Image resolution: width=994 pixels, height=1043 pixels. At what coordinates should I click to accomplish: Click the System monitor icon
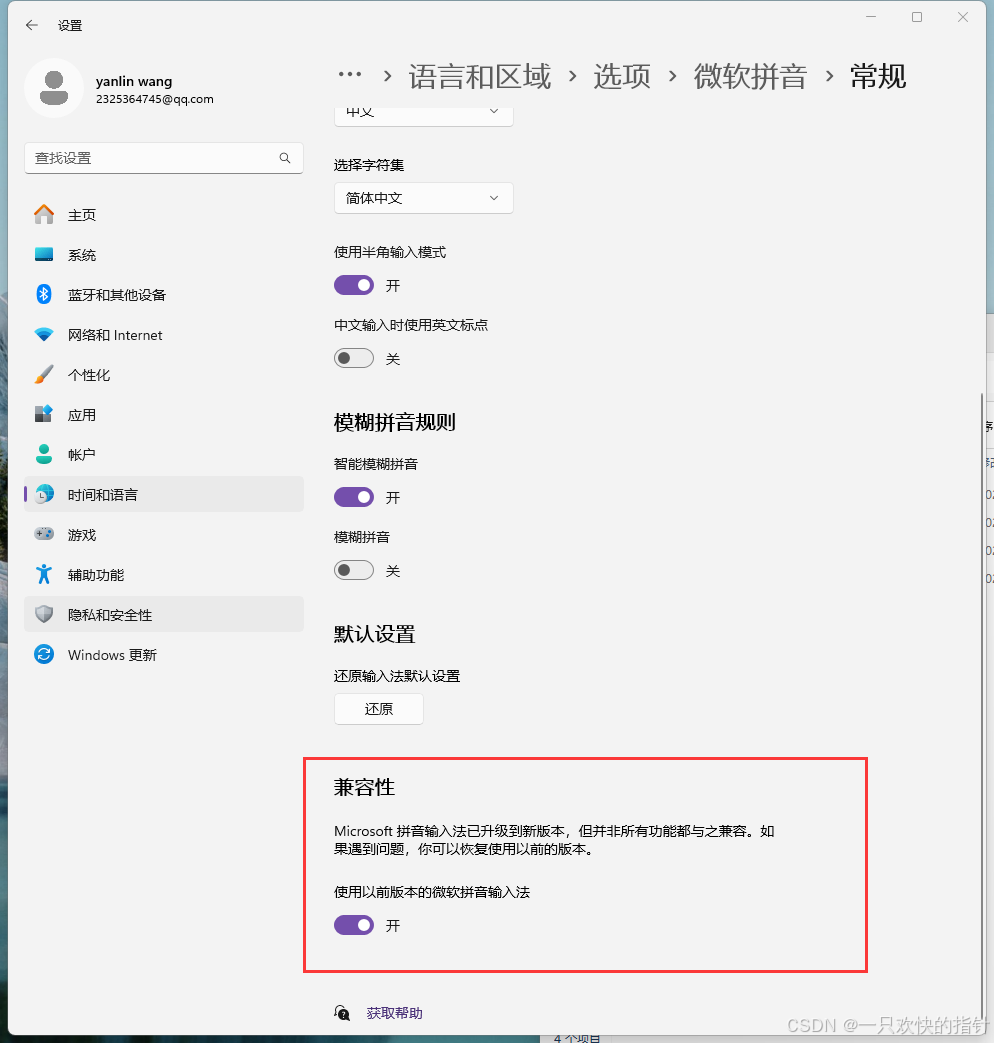pos(44,254)
